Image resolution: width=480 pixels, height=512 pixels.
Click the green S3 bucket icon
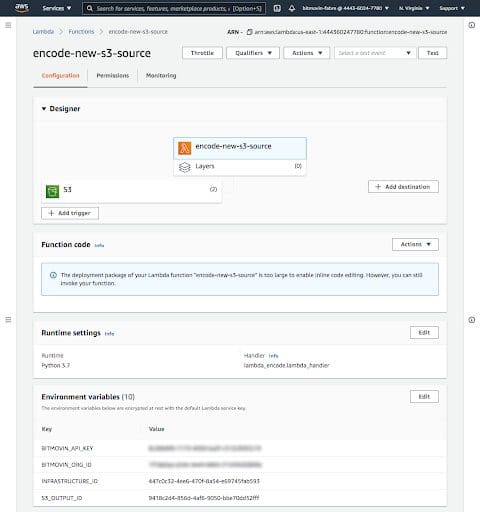[52, 191]
